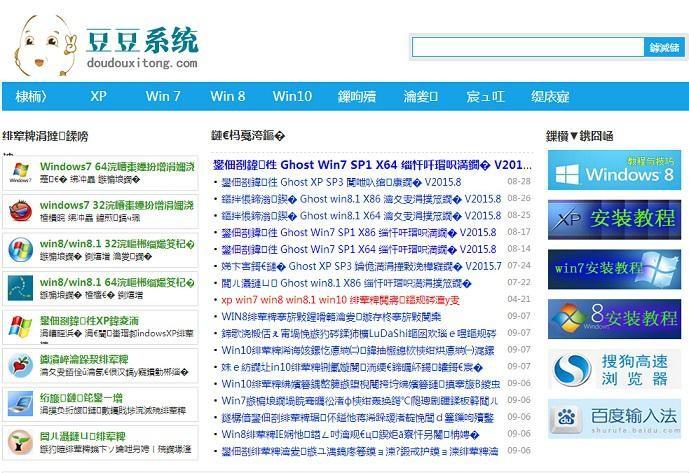Open the XP navigation menu item
Image resolution: width=689 pixels, height=473 pixels.
pos(98,96)
